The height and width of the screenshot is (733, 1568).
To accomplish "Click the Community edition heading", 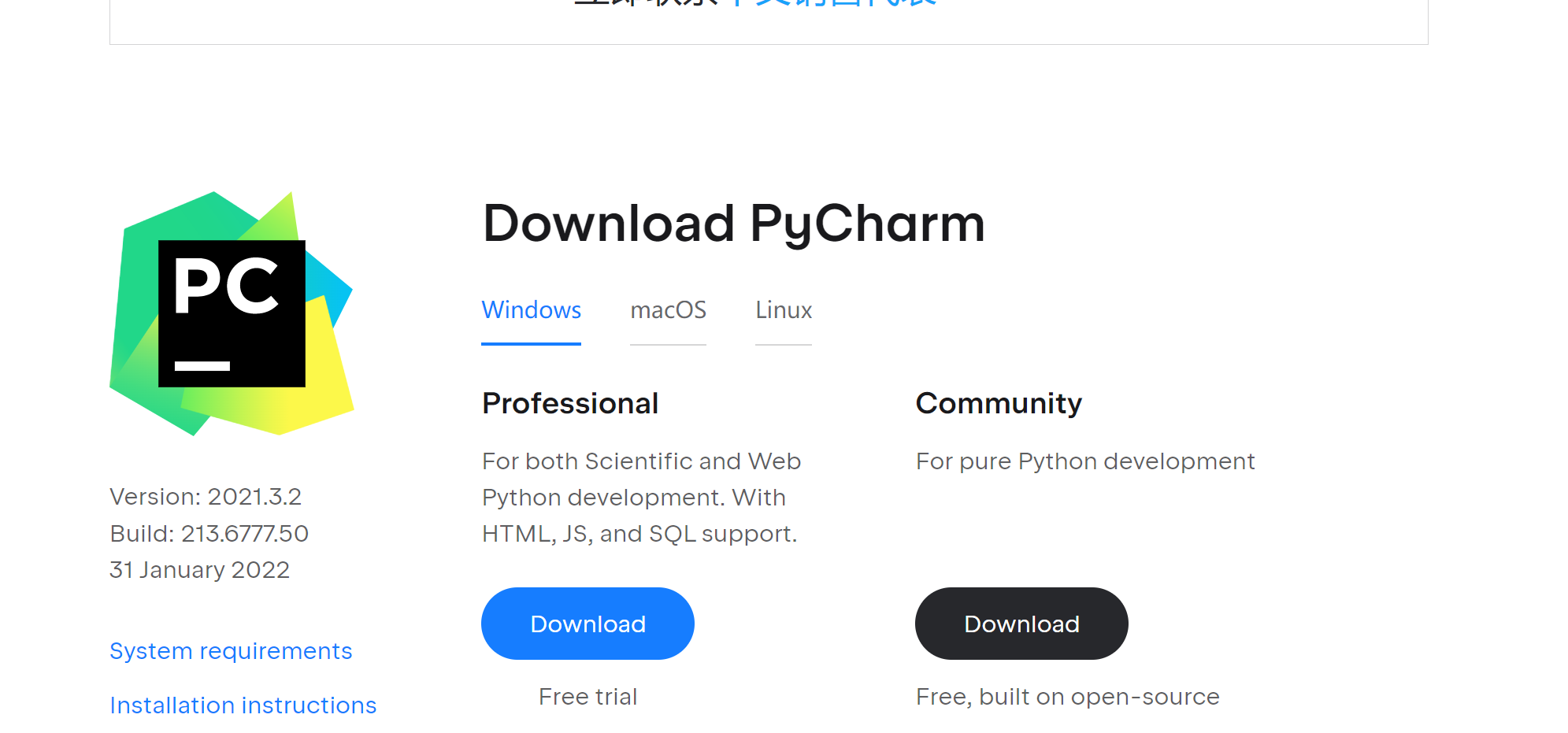I will tap(999, 404).
